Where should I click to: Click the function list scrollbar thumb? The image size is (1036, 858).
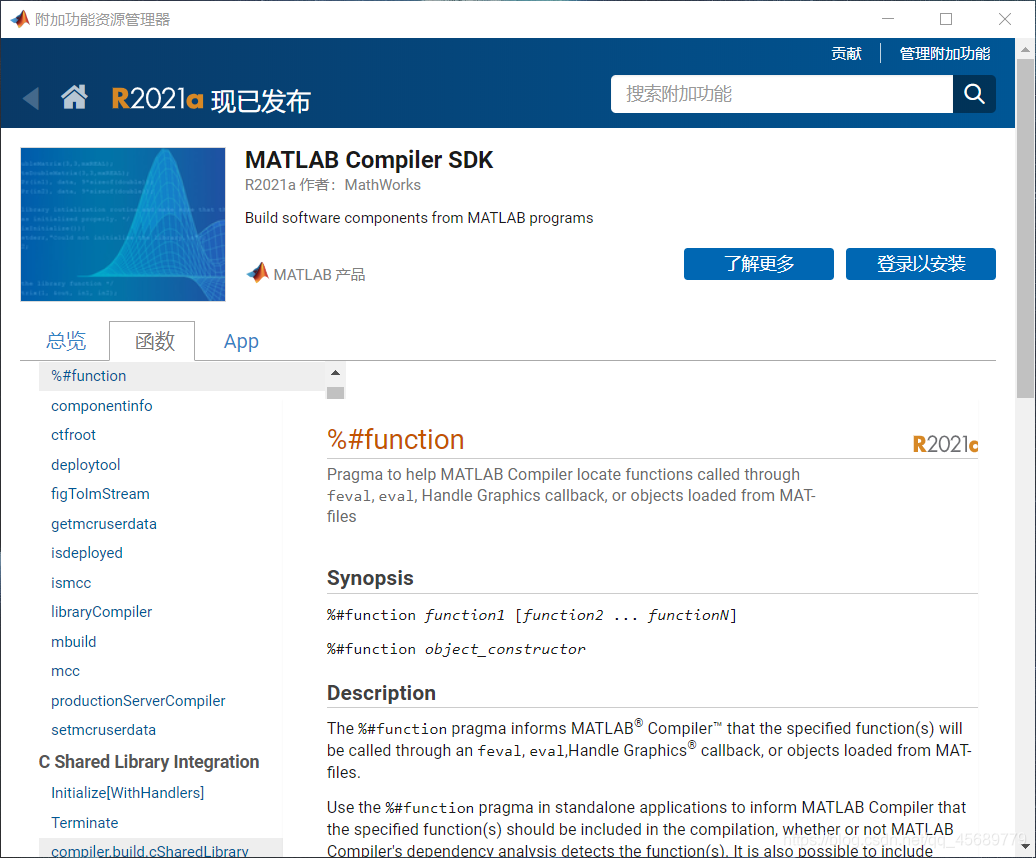coord(336,392)
